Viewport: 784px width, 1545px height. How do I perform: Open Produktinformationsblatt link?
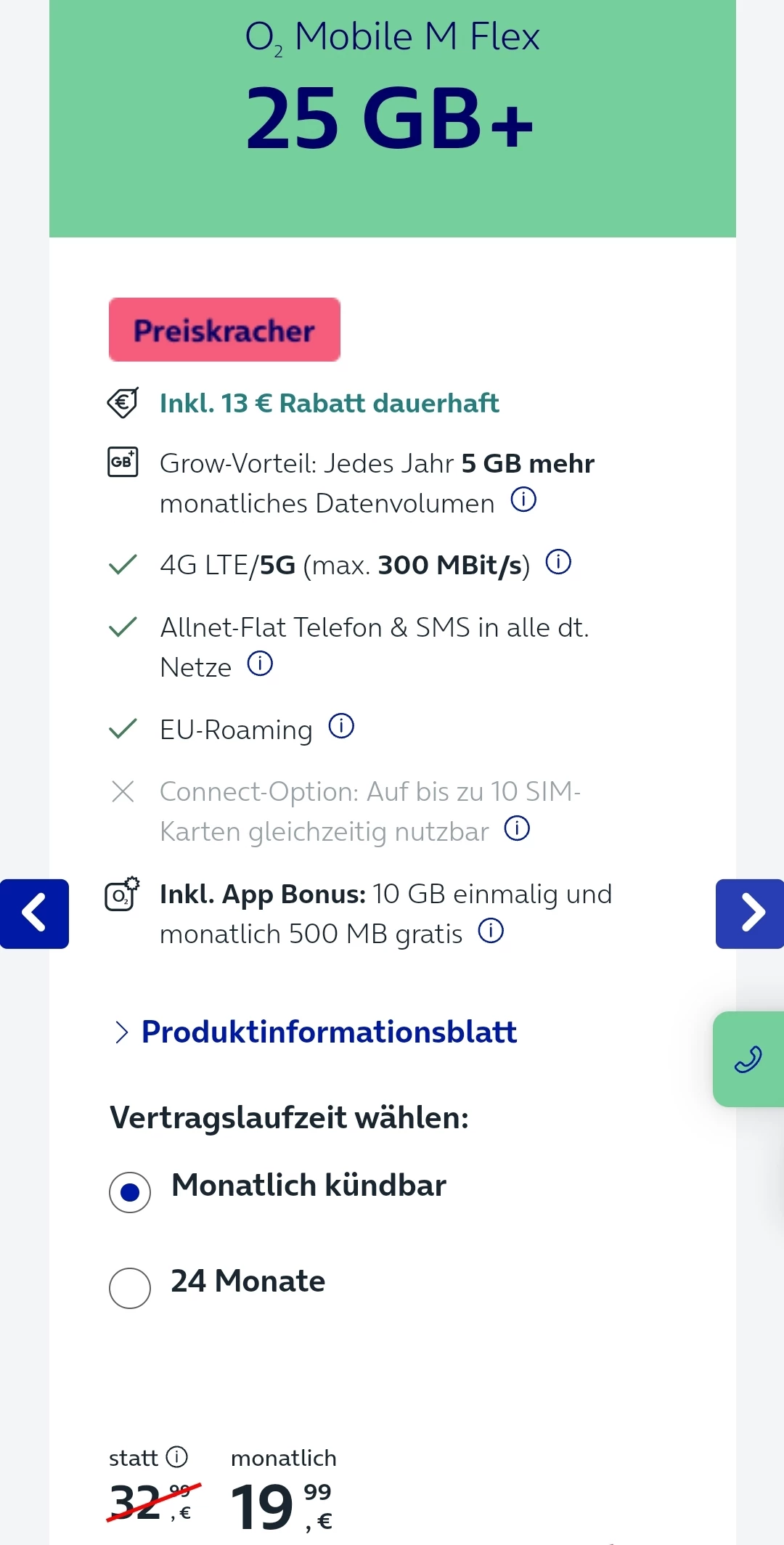329,1032
